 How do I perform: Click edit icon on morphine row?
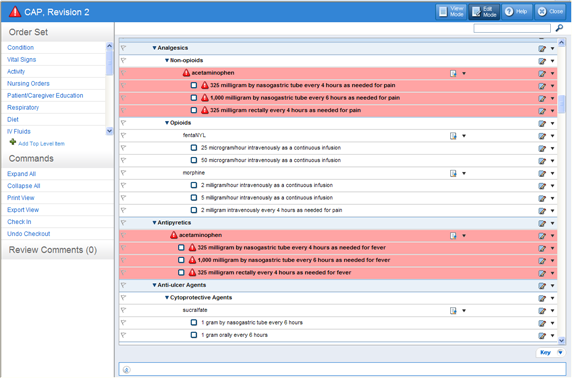(x=542, y=173)
